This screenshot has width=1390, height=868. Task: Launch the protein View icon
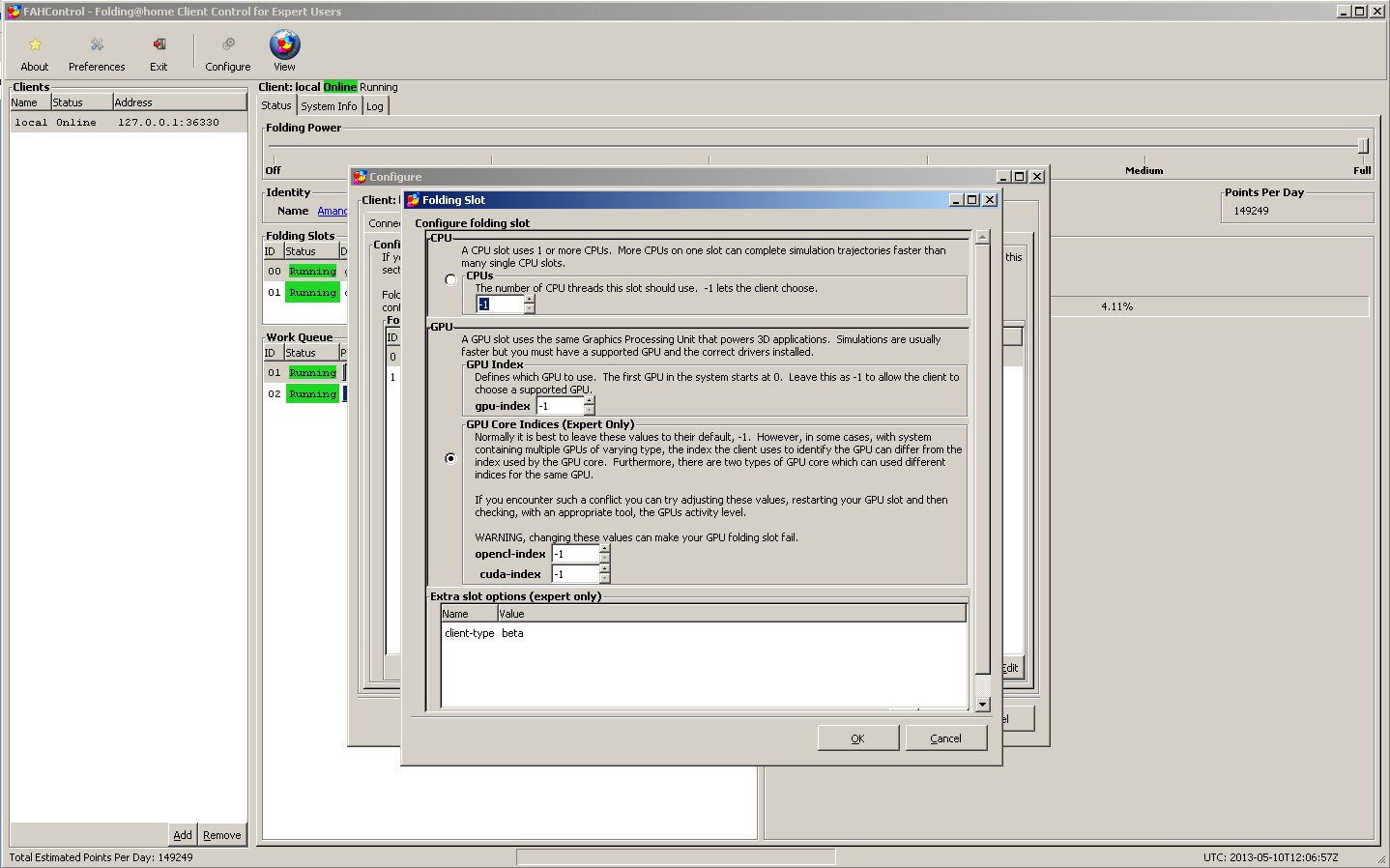pos(284,44)
